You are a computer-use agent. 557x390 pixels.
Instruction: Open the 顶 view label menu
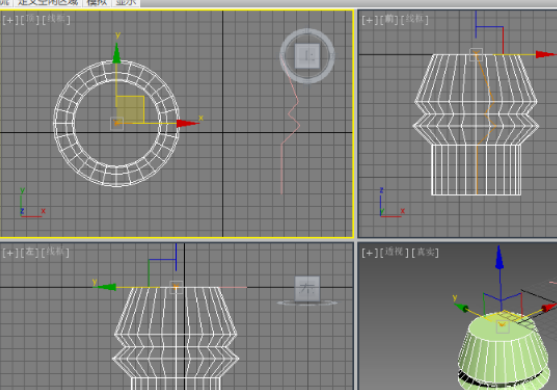30,19
